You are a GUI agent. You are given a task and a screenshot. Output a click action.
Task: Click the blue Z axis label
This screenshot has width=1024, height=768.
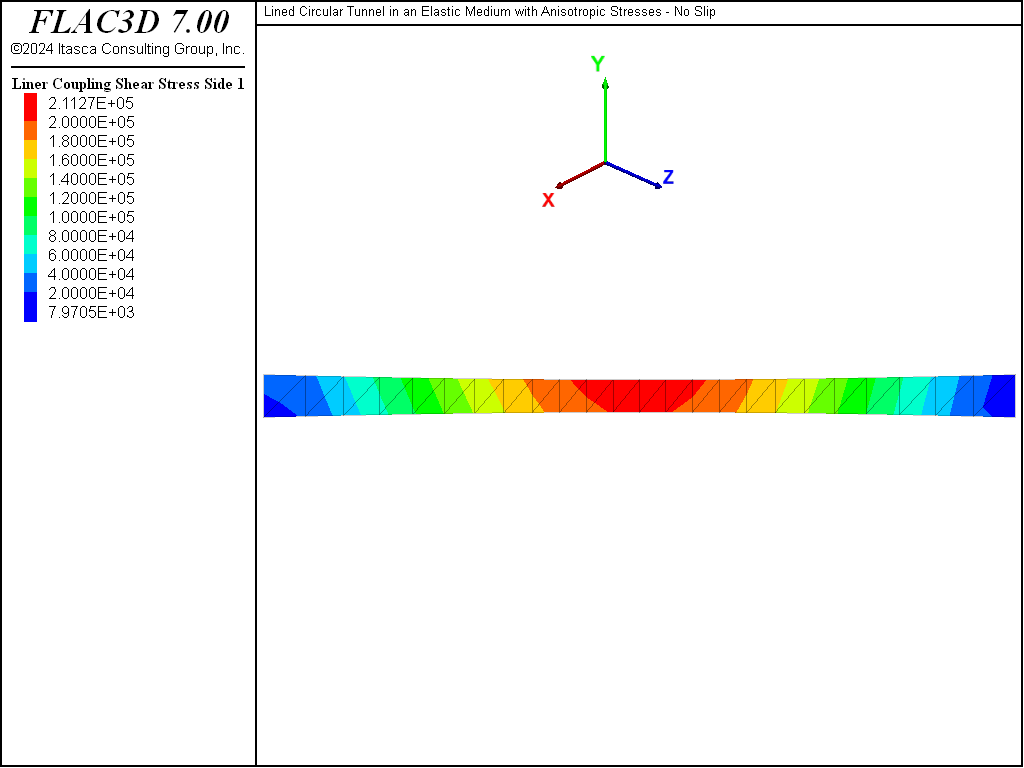tap(668, 177)
